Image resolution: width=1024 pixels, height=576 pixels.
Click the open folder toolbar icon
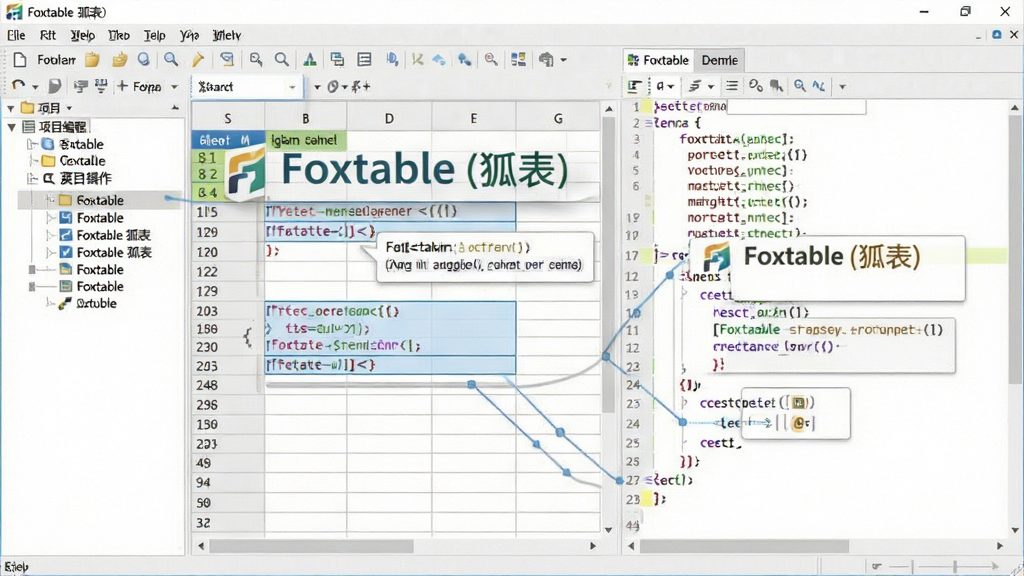point(120,60)
